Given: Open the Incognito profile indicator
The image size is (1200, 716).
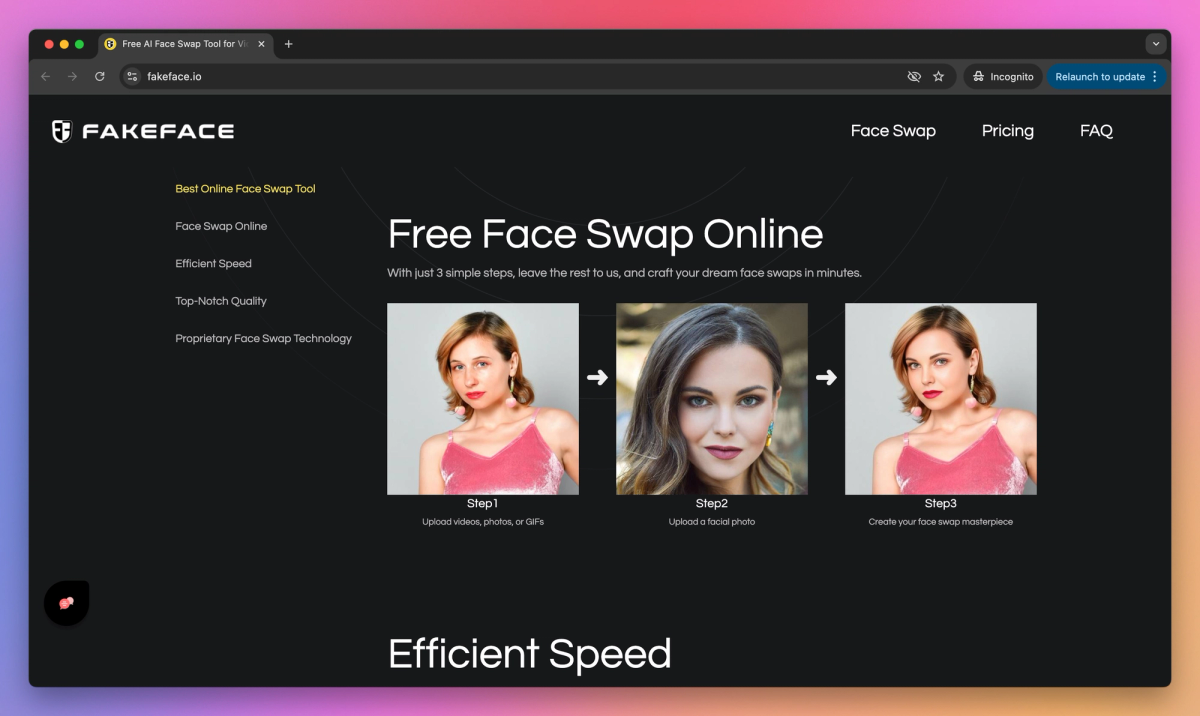Looking at the screenshot, I should 1003,76.
